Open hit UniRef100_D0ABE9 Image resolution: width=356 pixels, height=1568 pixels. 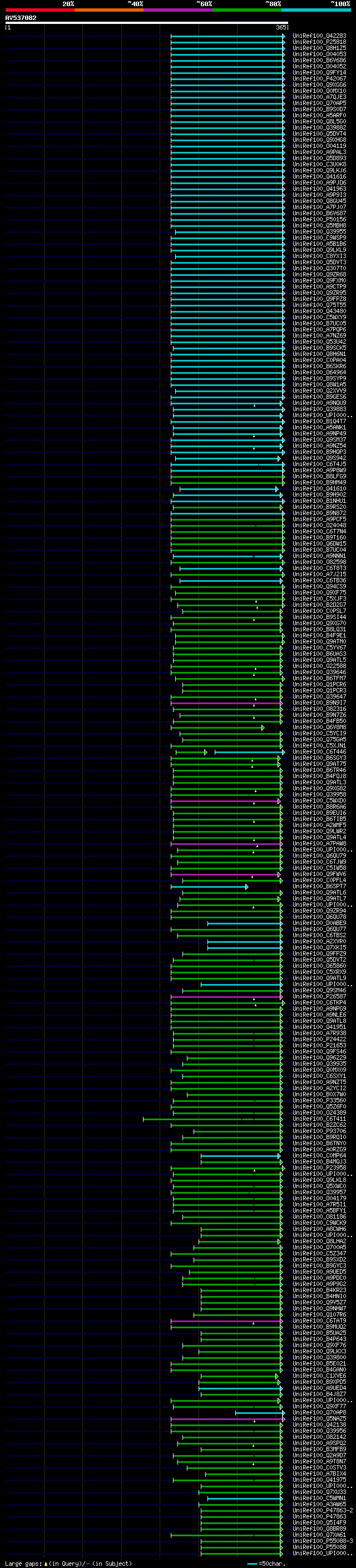(x=319, y=923)
